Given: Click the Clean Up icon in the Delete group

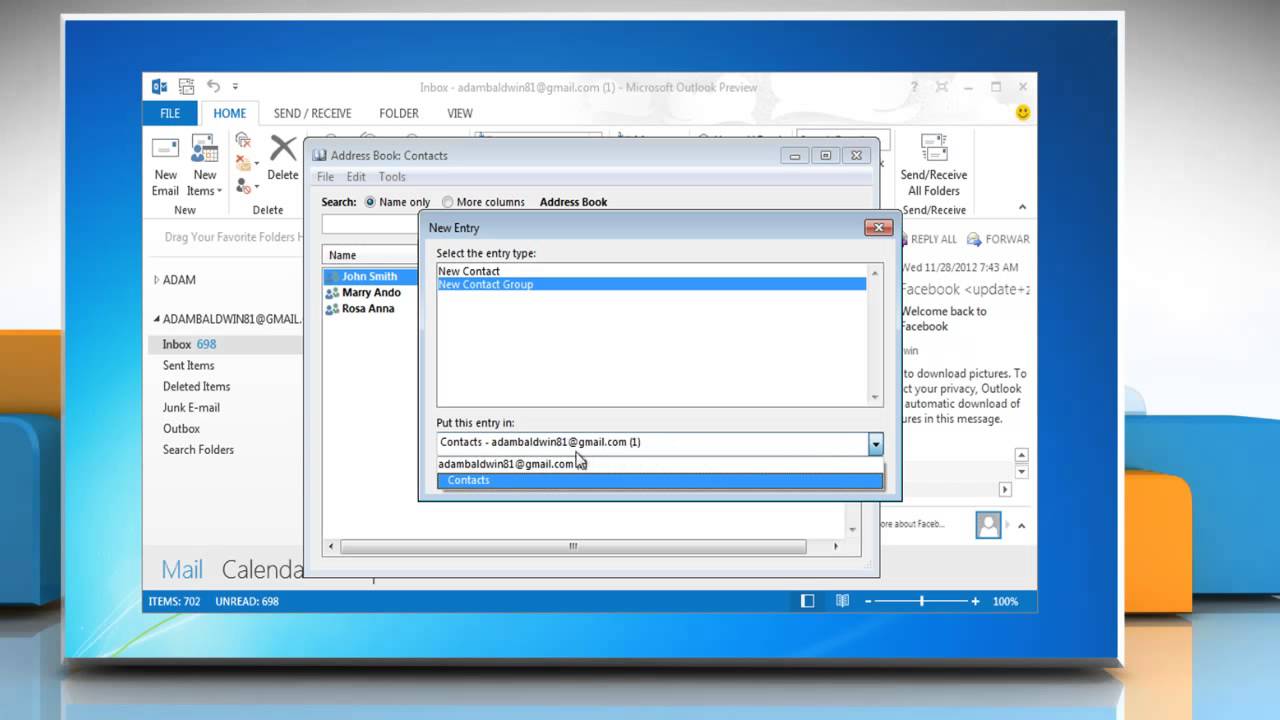Looking at the screenshot, I should (x=242, y=163).
